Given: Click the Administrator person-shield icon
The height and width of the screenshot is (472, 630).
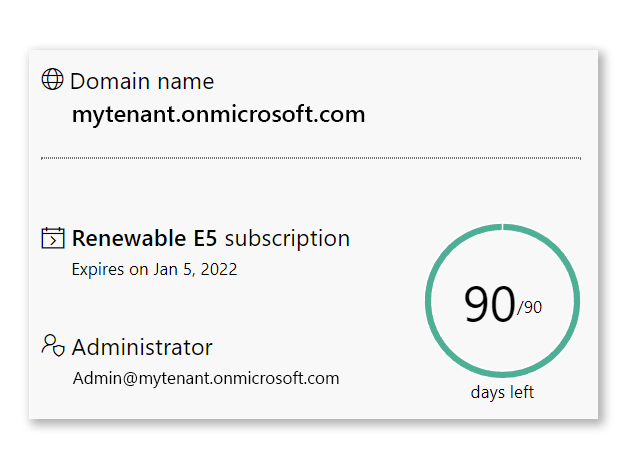Looking at the screenshot, I should (53, 346).
